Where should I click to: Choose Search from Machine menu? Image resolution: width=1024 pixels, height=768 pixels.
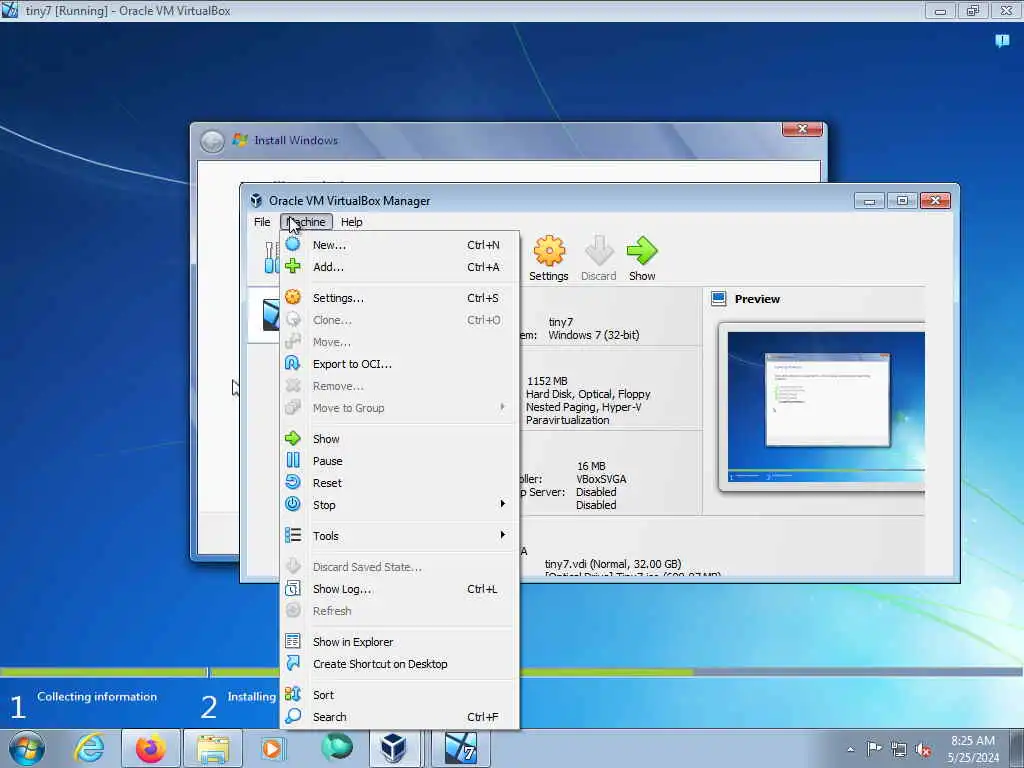[x=400, y=717]
